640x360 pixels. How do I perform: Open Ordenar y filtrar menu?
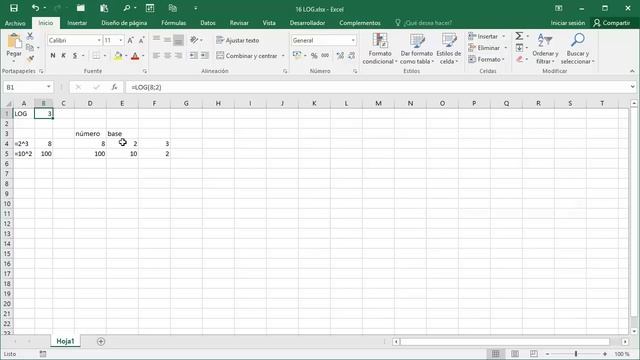click(x=545, y=49)
